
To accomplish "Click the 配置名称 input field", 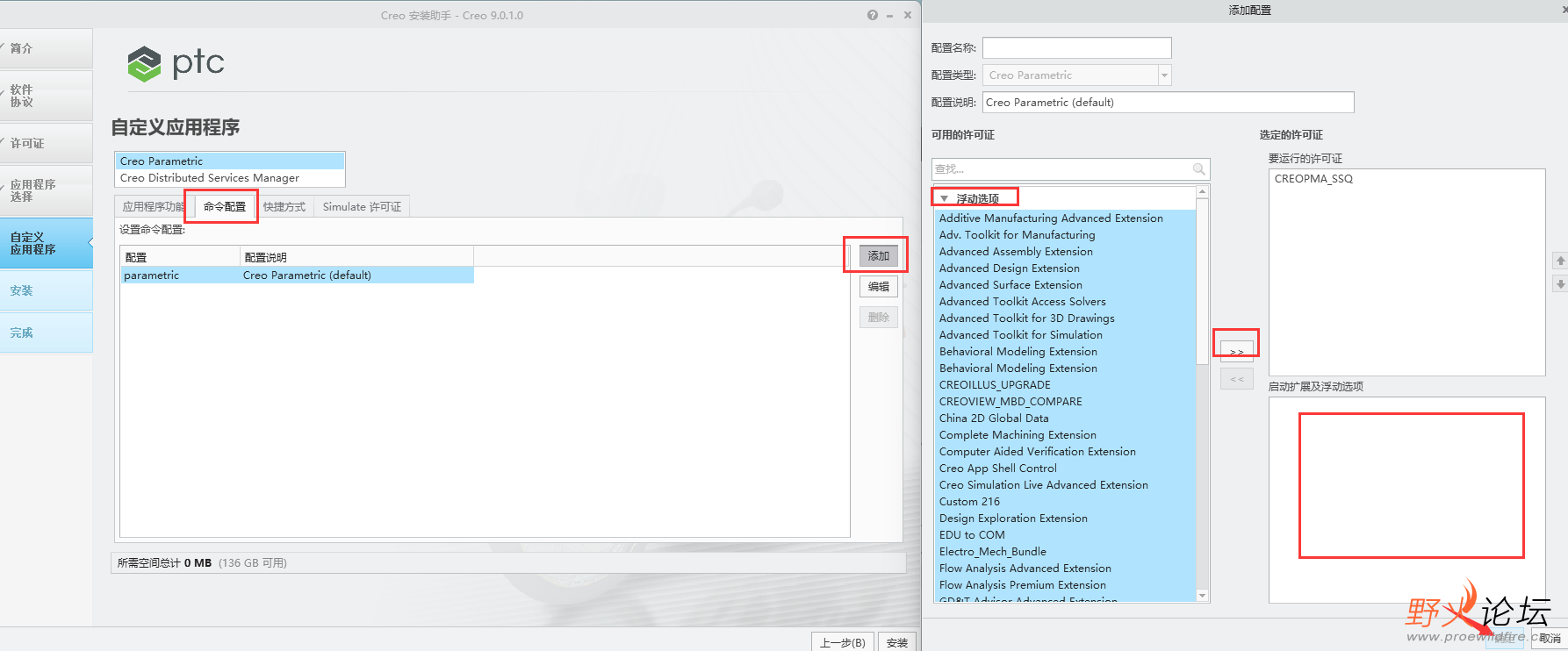I will (1076, 48).
